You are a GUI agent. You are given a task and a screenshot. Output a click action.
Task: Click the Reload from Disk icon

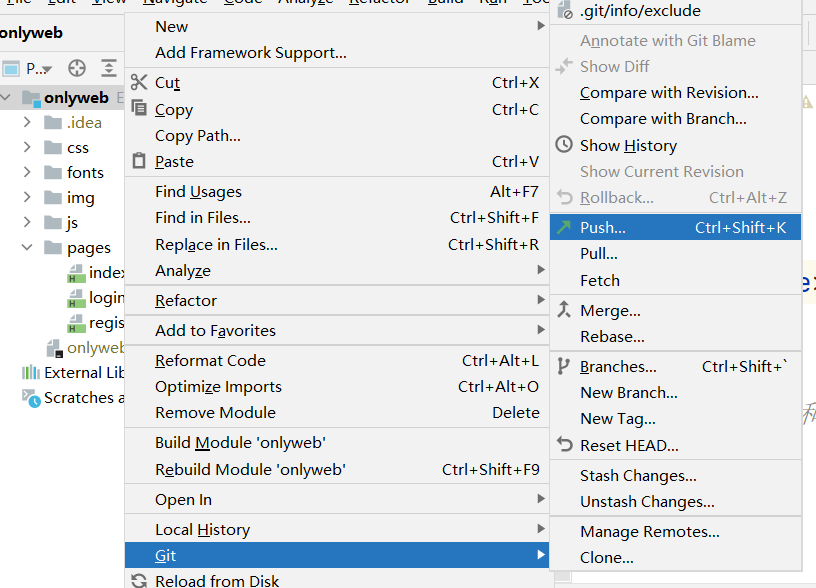point(139,580)
